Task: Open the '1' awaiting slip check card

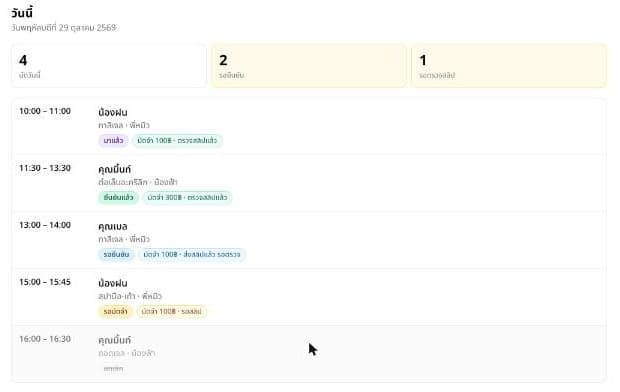Action: (509, 66)
